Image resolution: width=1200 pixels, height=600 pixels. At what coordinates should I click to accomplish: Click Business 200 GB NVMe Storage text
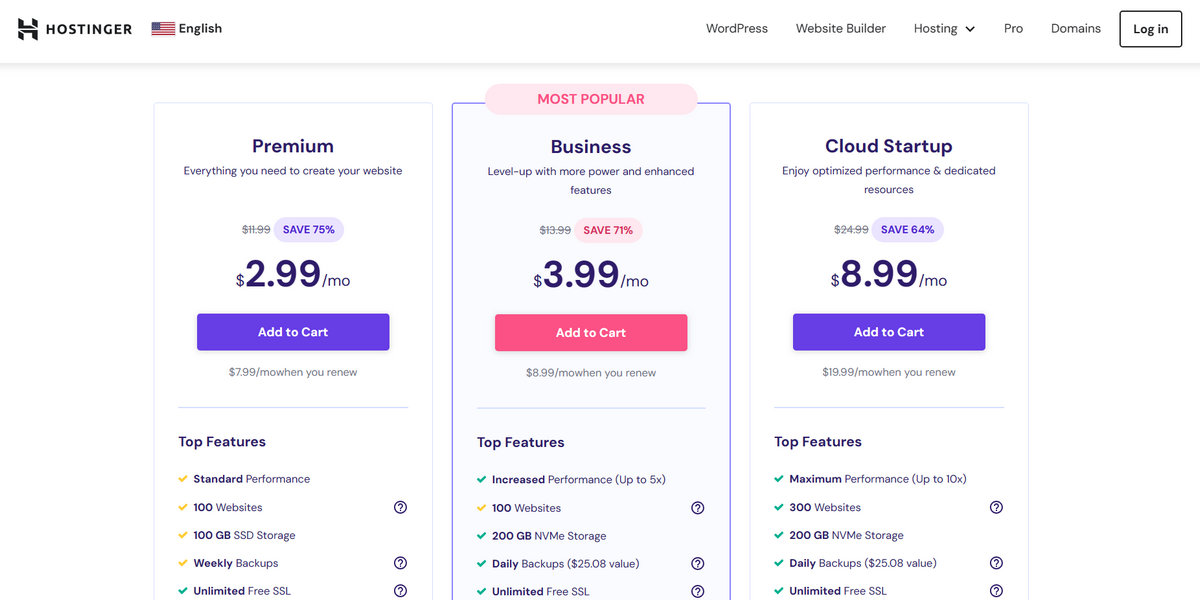549,536
